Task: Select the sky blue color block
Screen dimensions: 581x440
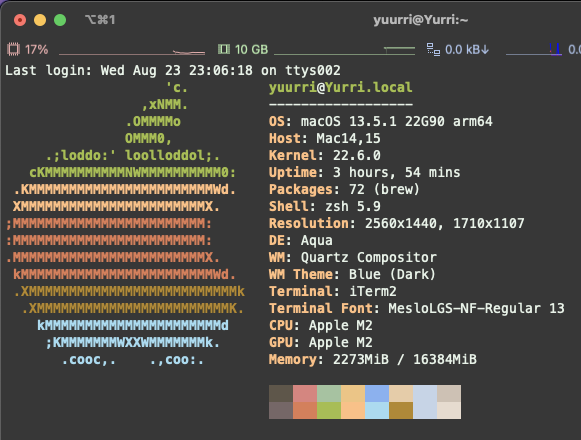Action: pos(377,410)
